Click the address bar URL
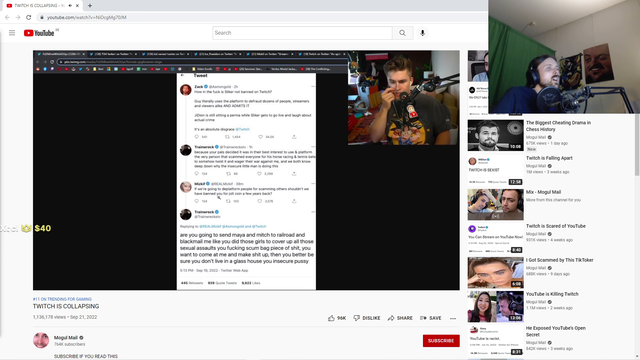Screen dimensions: 640x360 point(87,17)
